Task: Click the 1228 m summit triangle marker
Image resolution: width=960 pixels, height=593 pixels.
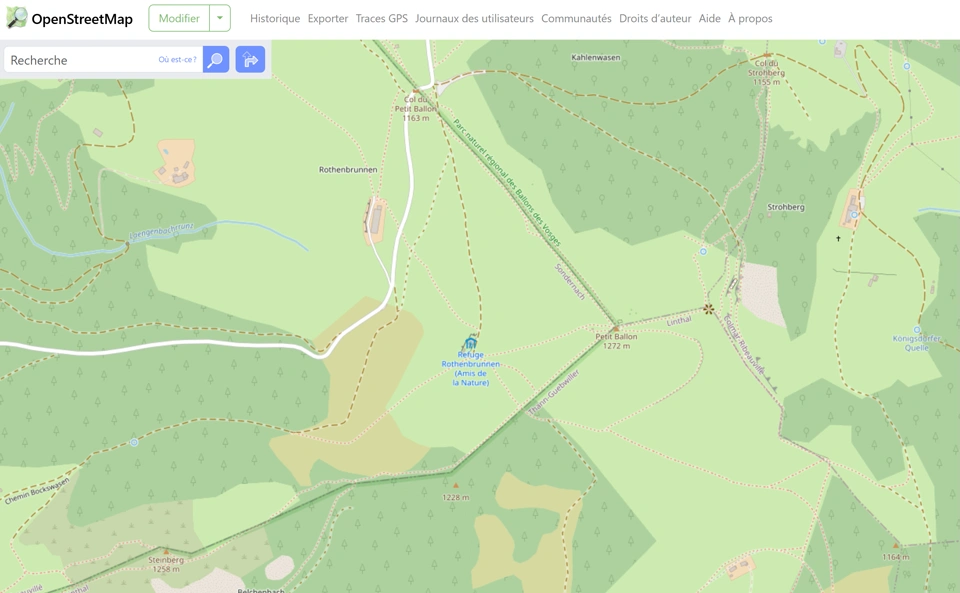Action: point(456,485)
